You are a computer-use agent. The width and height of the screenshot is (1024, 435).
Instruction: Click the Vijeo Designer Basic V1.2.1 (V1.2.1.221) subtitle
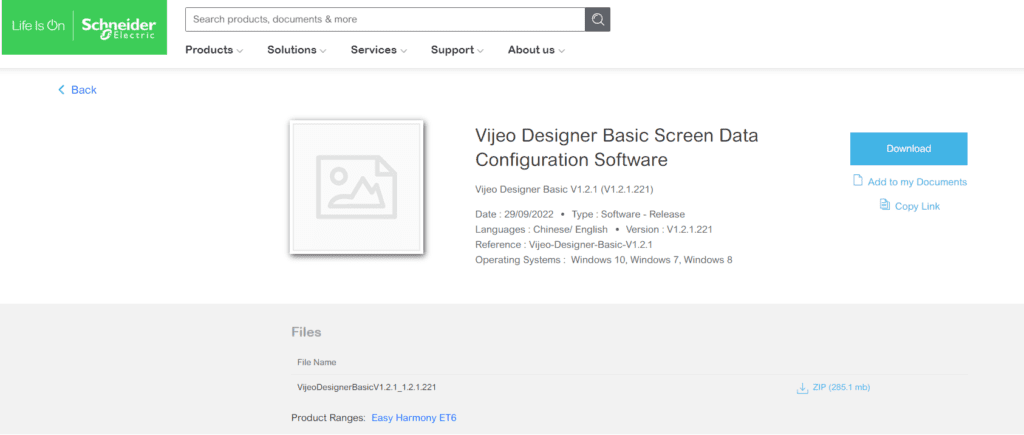pyautogui.click(x=564, y=190)
